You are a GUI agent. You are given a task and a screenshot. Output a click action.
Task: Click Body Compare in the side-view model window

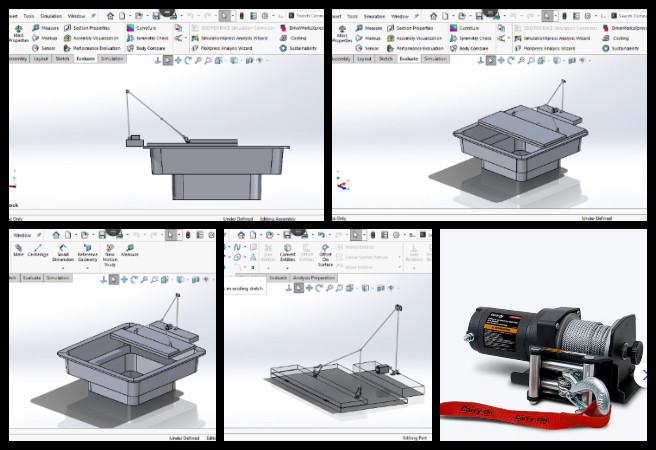(x=146, y=48)
